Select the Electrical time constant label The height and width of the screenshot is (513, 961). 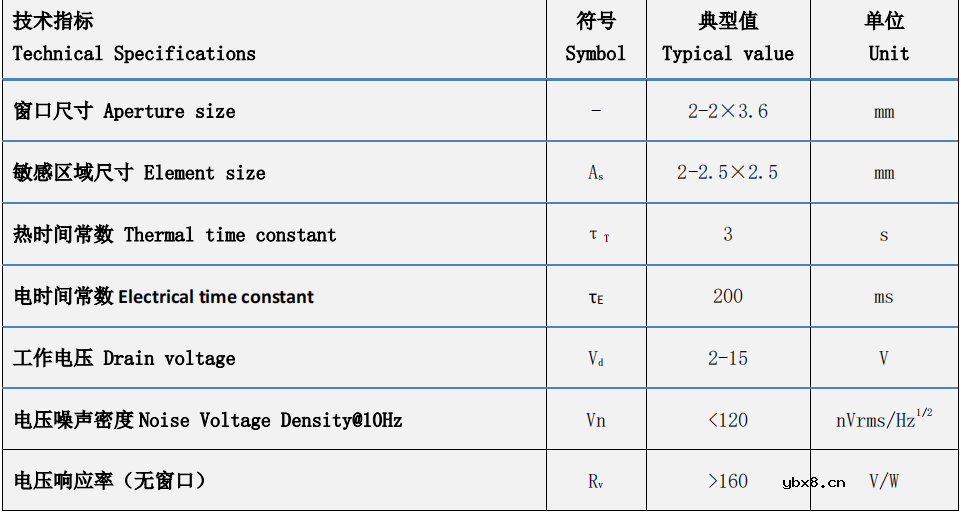(x=164, y=297)
